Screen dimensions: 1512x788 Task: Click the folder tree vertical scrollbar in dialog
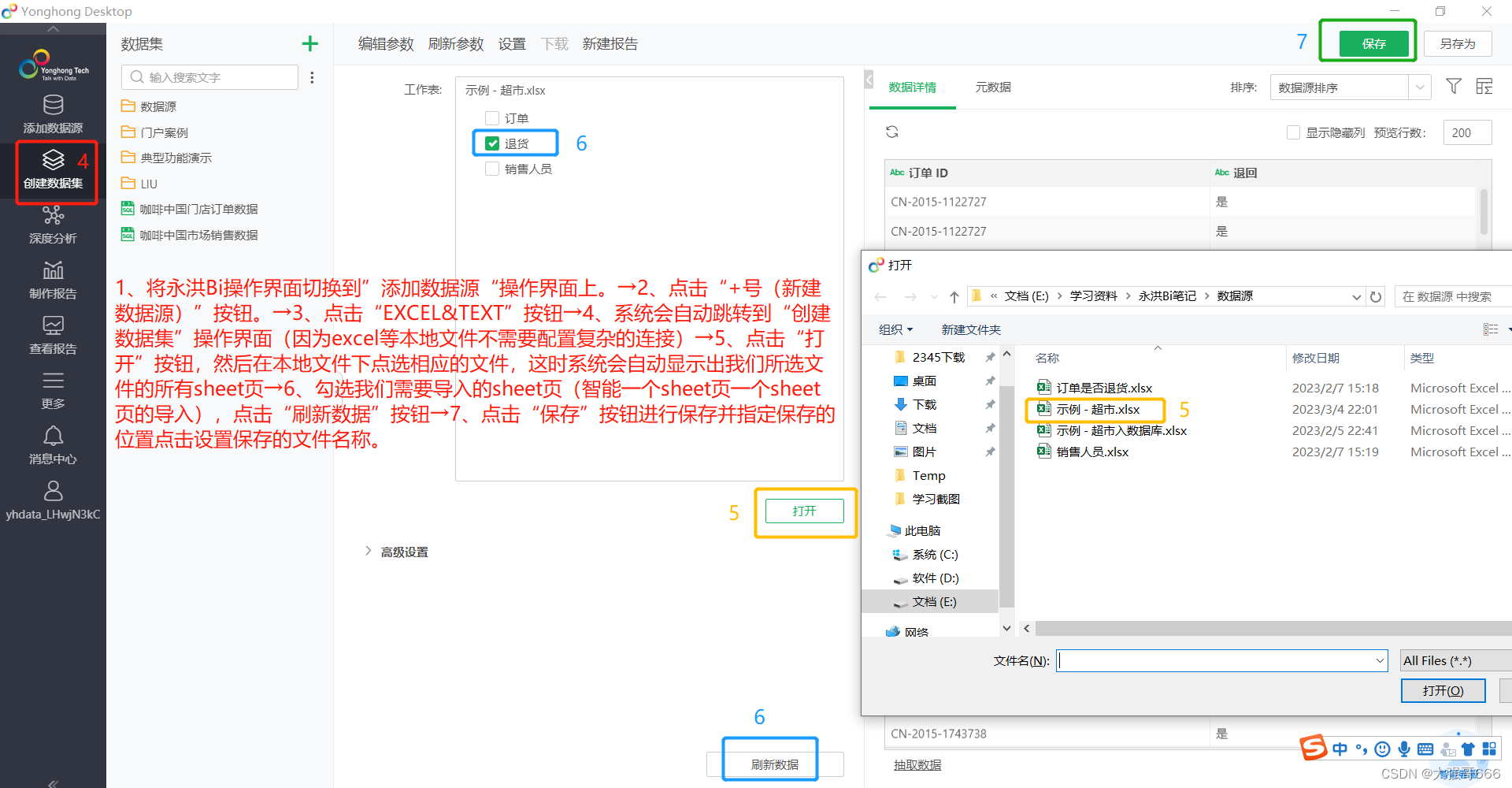[1006, 496]
